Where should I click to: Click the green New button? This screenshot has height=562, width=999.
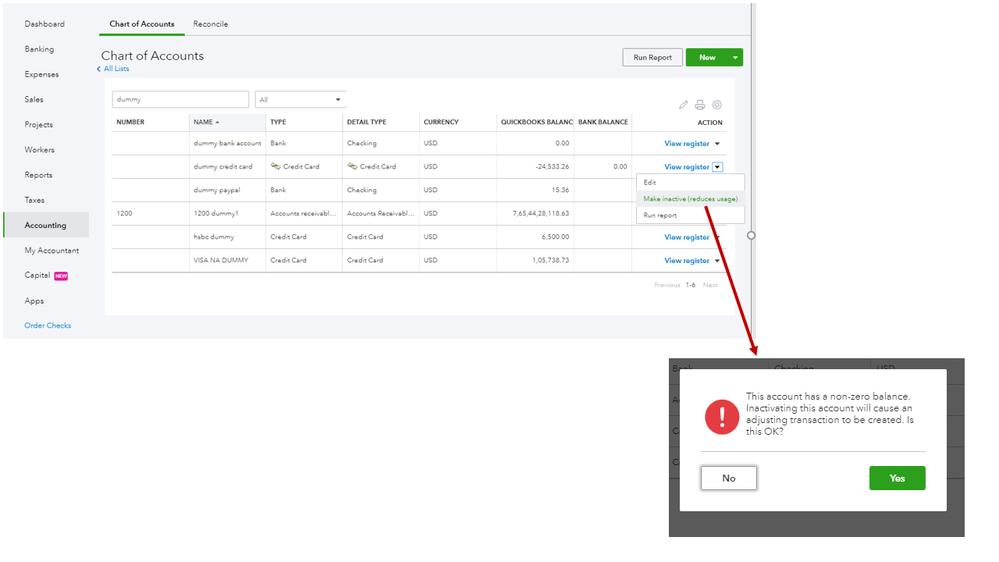pyautogui.click(x=707, y=57)
